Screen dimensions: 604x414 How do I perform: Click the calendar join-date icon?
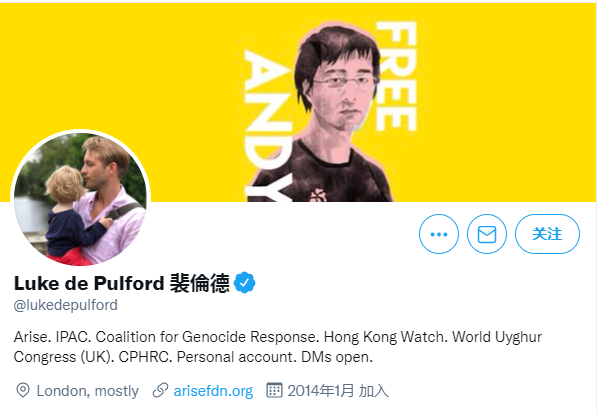(274, 390)
